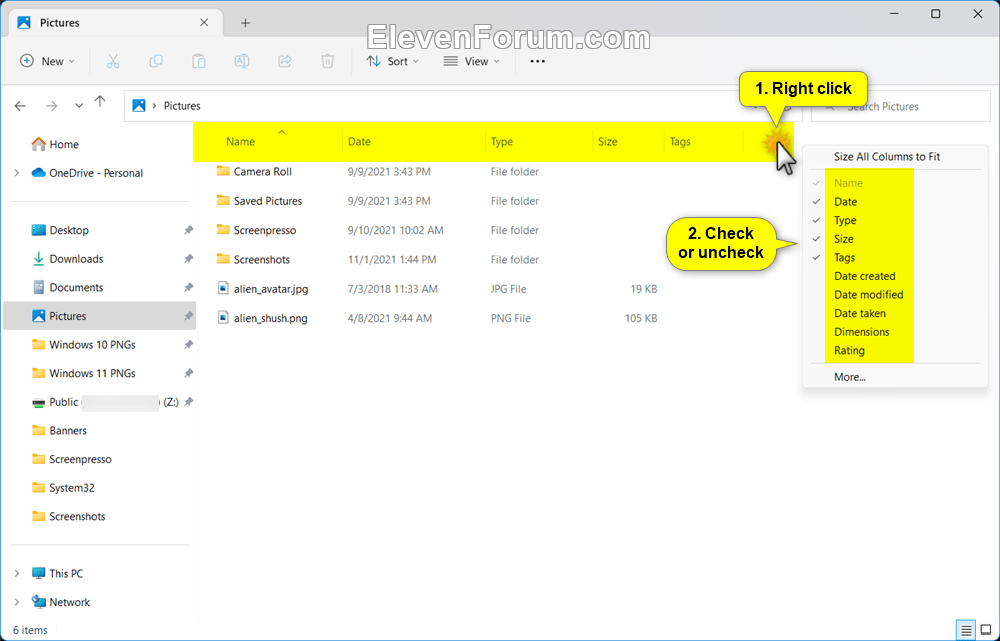Open the See more toolbar button
This screenshot has width=1000, height=641.
pos(537,61)
